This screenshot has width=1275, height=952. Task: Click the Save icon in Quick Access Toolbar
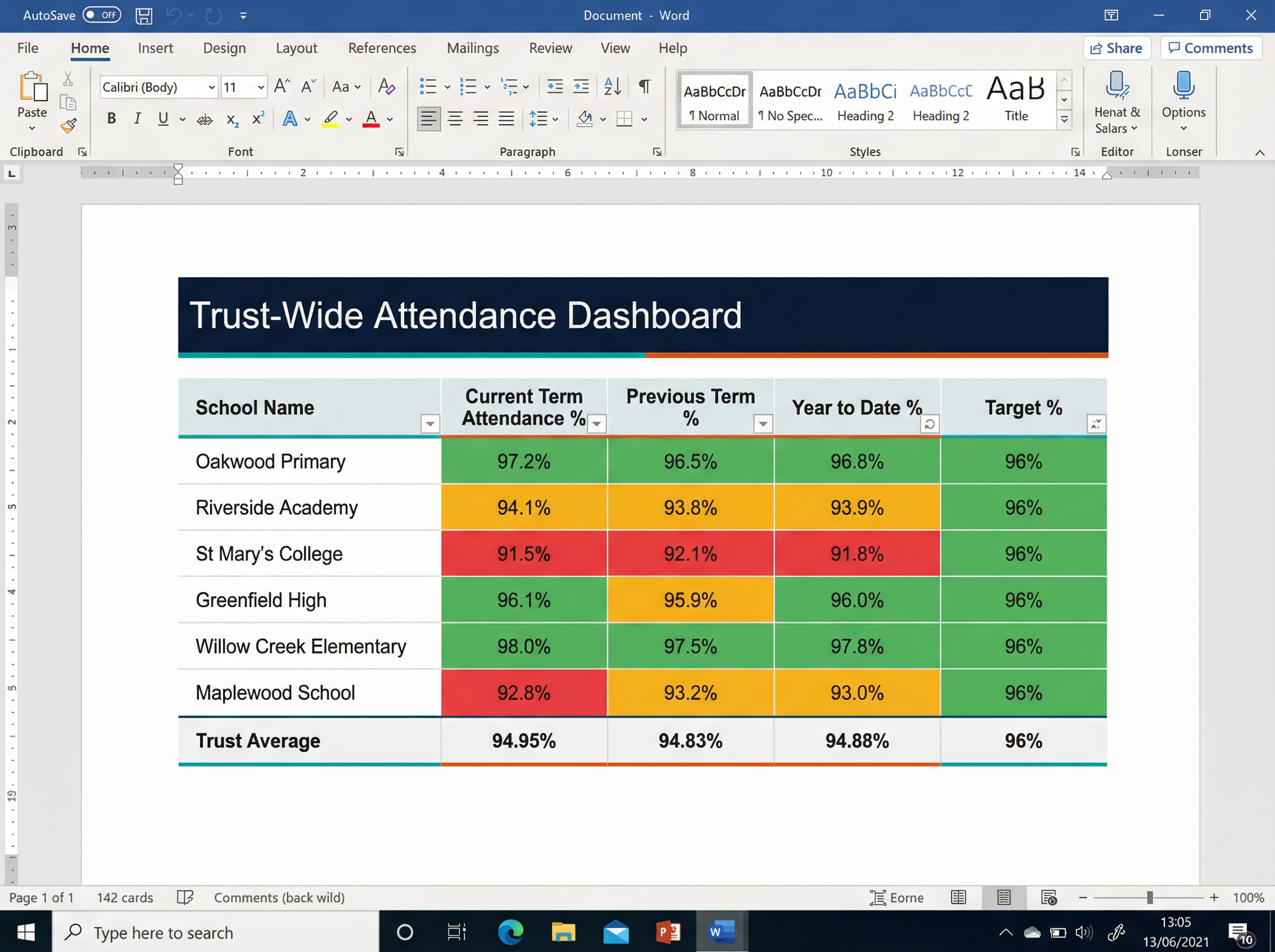[143, 15]
